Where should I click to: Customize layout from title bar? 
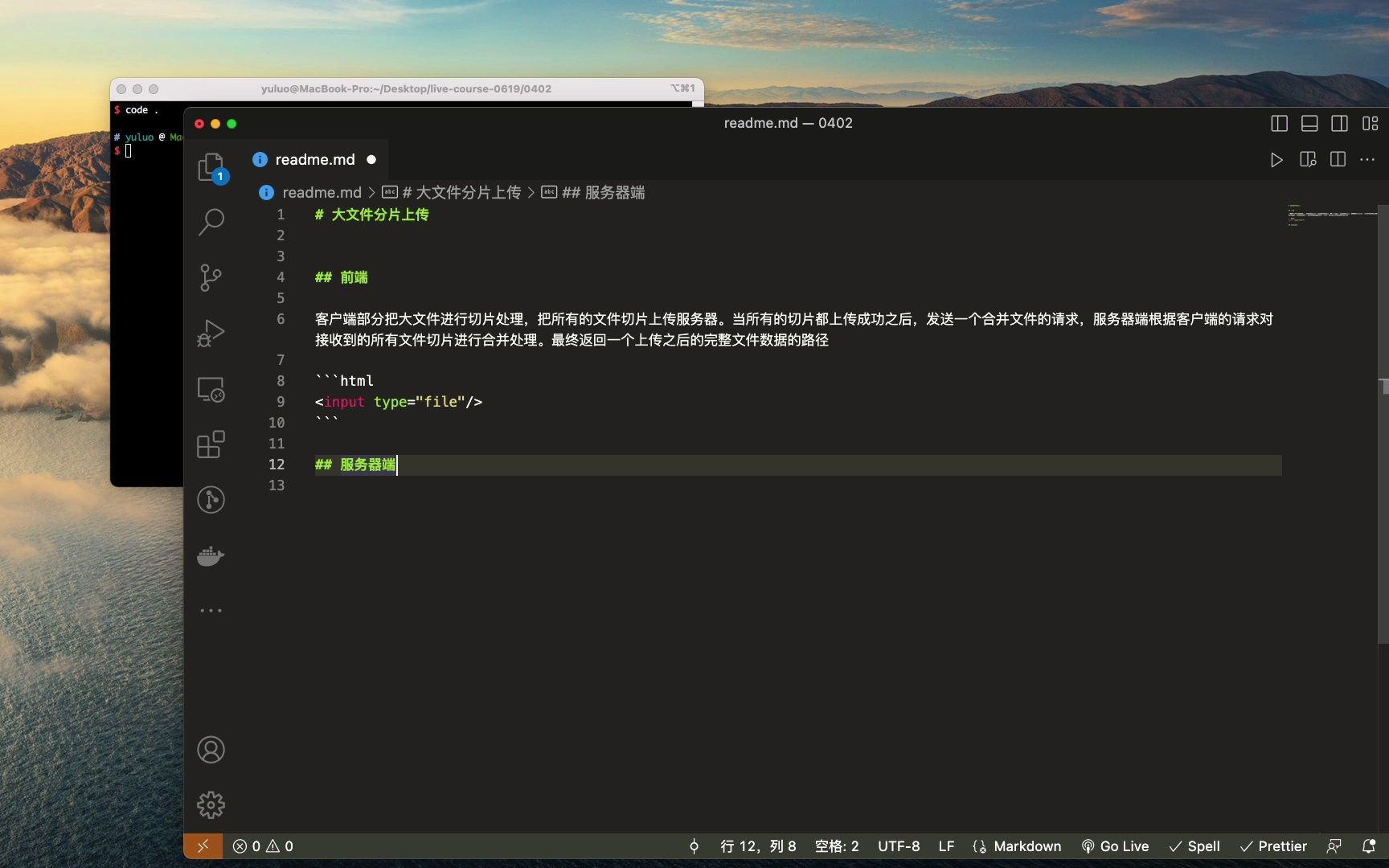click(1371, 123)
